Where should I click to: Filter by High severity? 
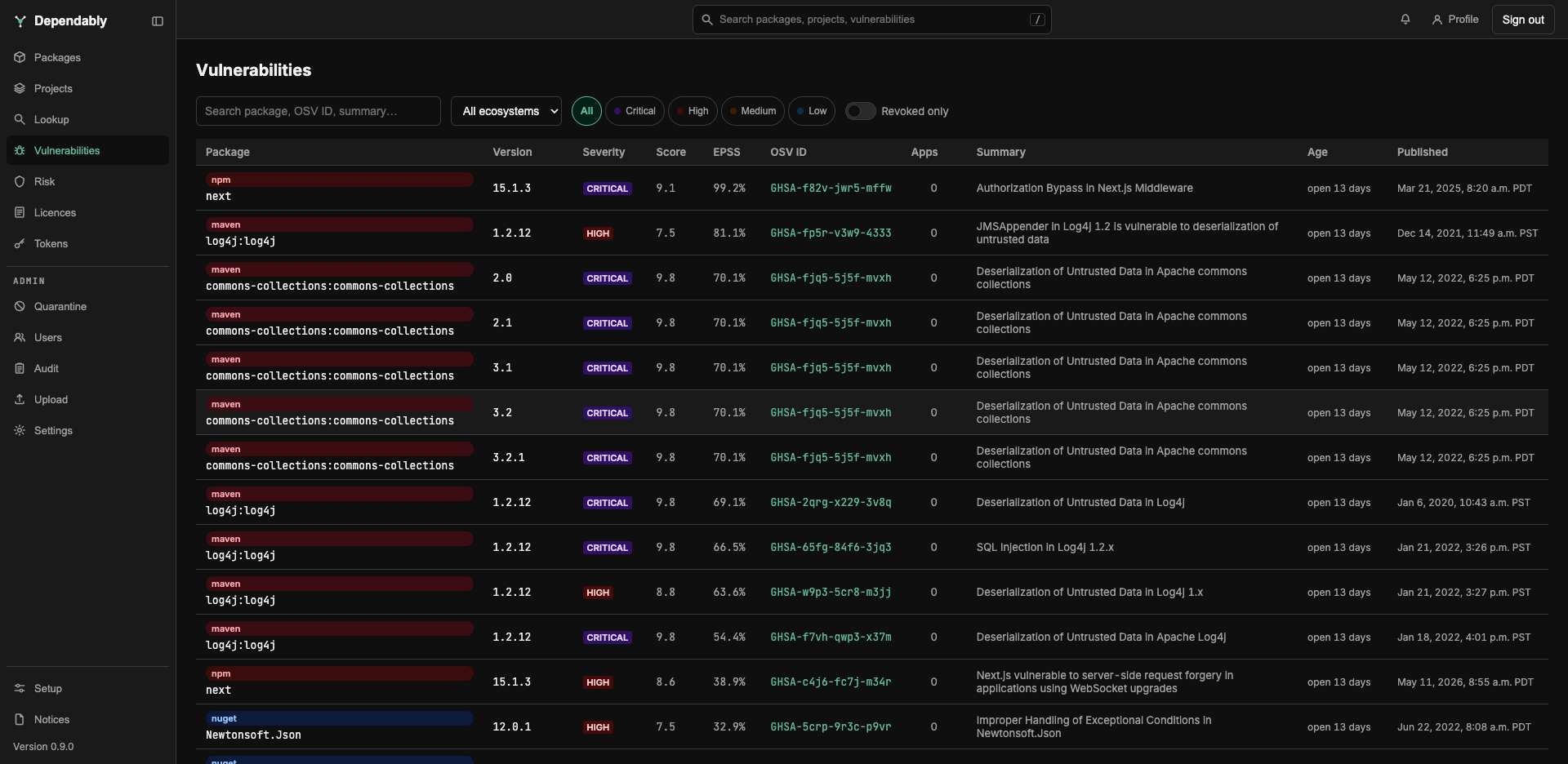693,111
